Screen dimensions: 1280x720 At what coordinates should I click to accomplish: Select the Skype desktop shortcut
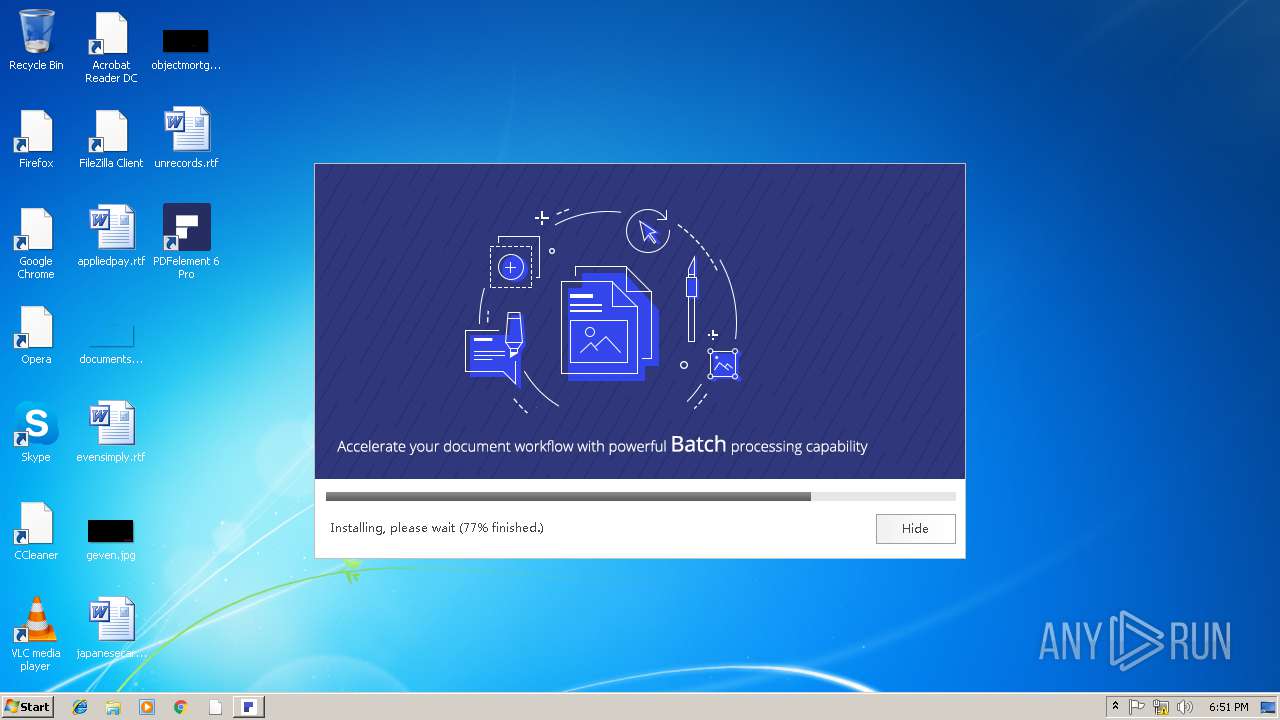(x=36, y=433)
